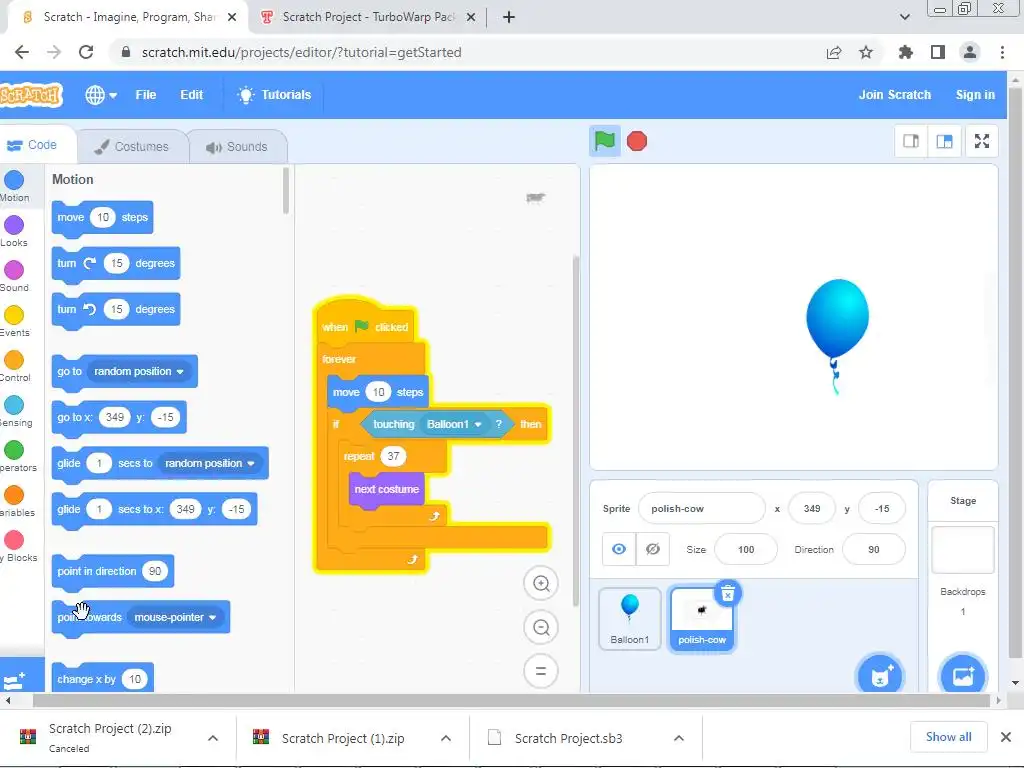
Task: Open the browser extensions puzzle icon
Action: 905,52
